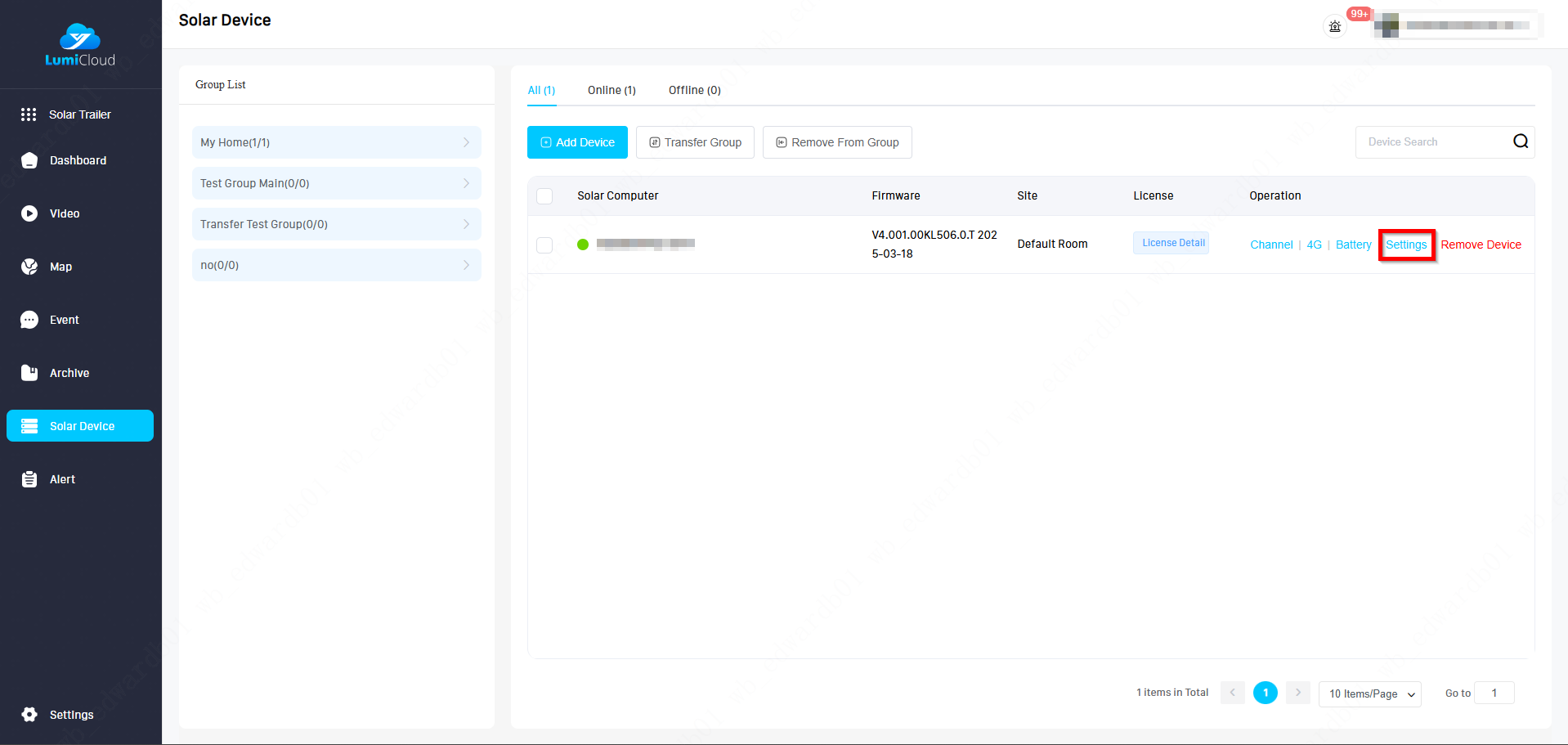The image size is (1568, 745).
Task: Expand the Transfer Test Group(0/0) entry
Action: [336, 224]
